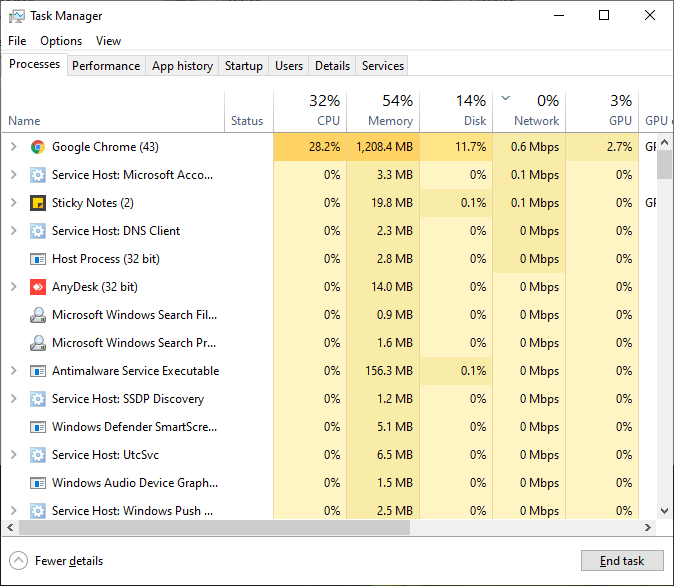The image size is (674, 586).
Task: Expand the Sticky Notes (2) group
Action: coord(13,202)
